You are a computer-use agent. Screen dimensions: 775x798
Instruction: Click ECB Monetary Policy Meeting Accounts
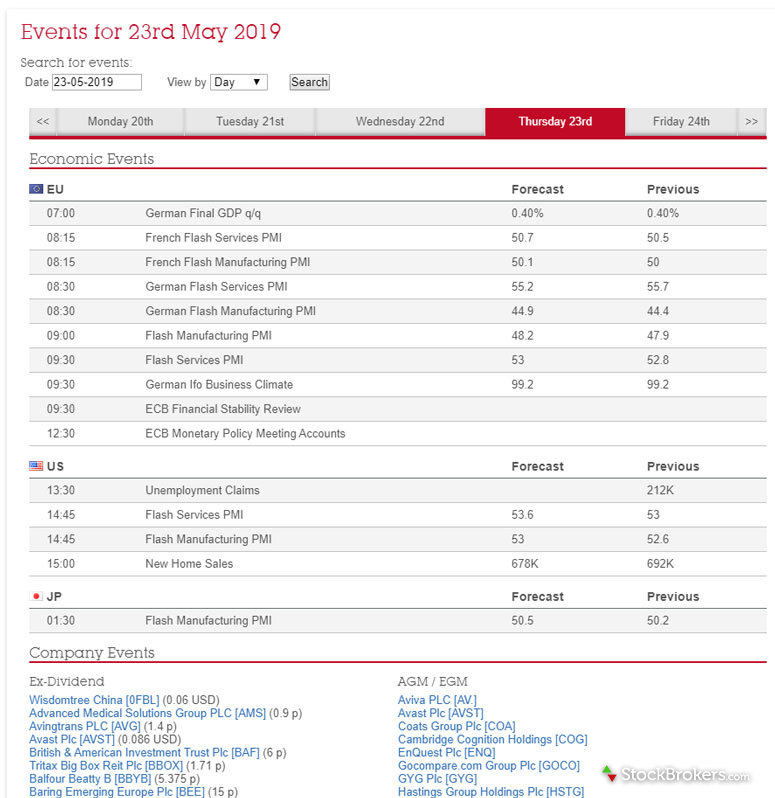(245, 433)
